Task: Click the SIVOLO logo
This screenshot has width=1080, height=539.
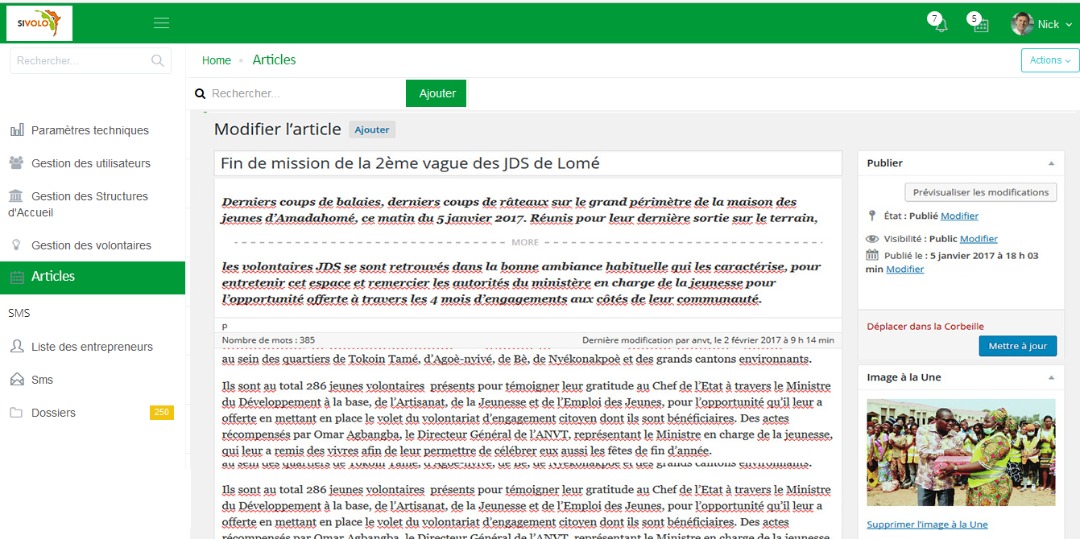Action: 39,23
